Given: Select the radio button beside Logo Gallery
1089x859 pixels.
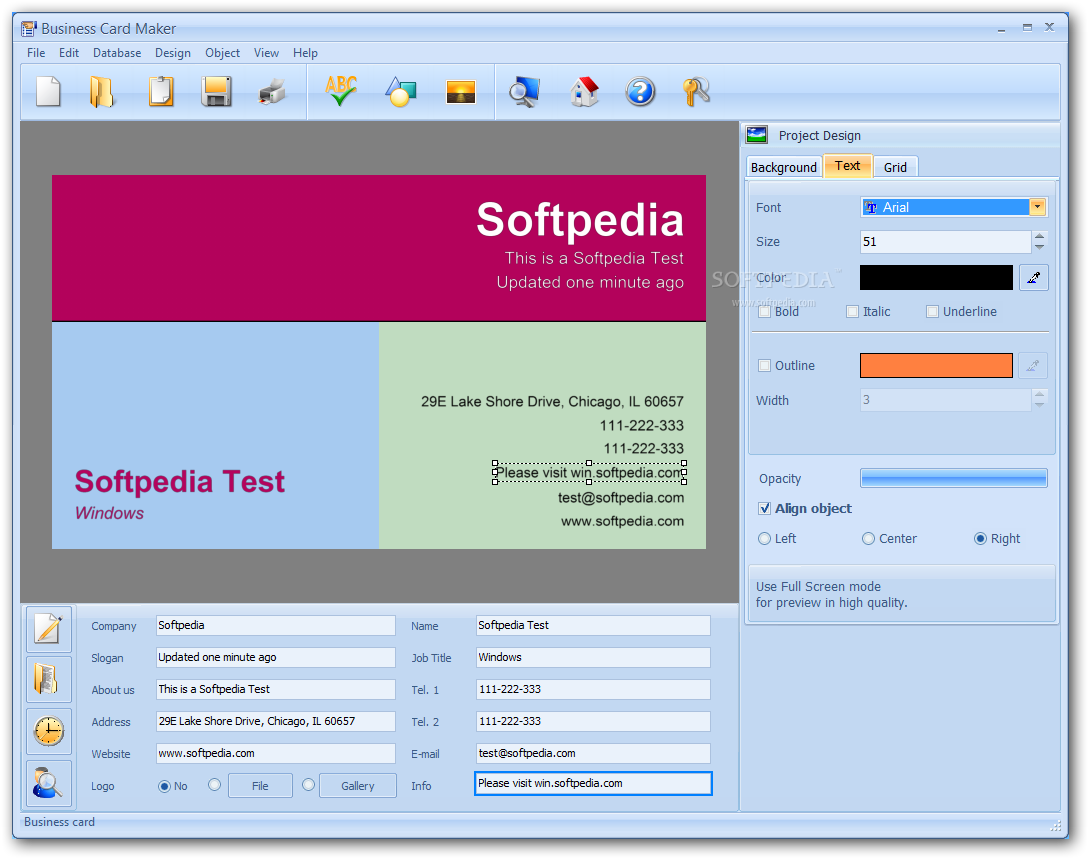Looking at the screenshot, I should 308,784.
